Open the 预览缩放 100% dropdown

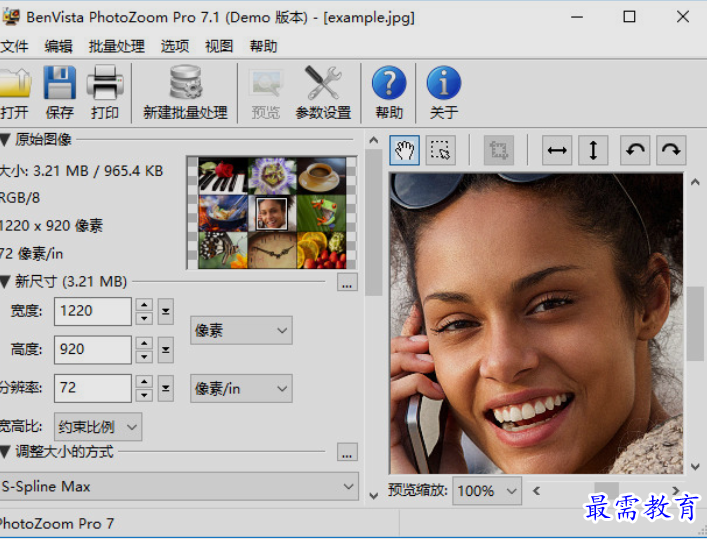(x=487, y=490)
